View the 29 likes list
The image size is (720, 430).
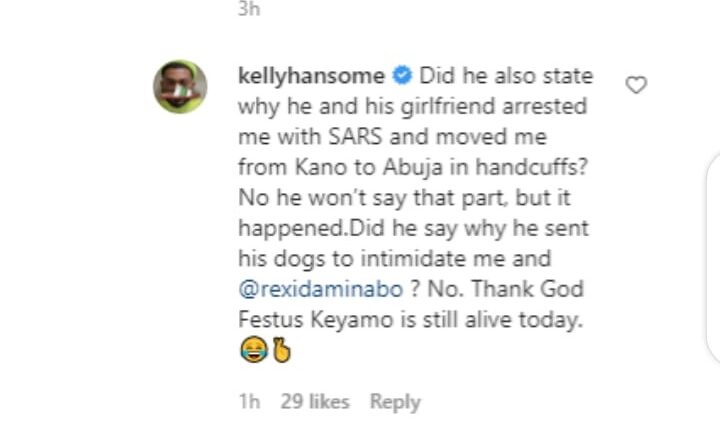(315, 402)
